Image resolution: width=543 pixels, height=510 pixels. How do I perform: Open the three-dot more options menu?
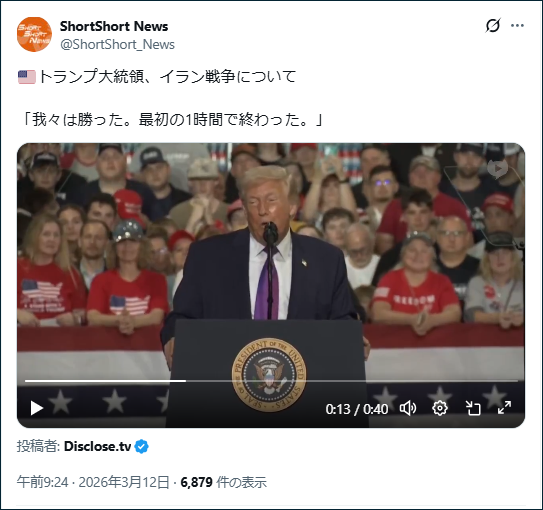click(517, 26)
